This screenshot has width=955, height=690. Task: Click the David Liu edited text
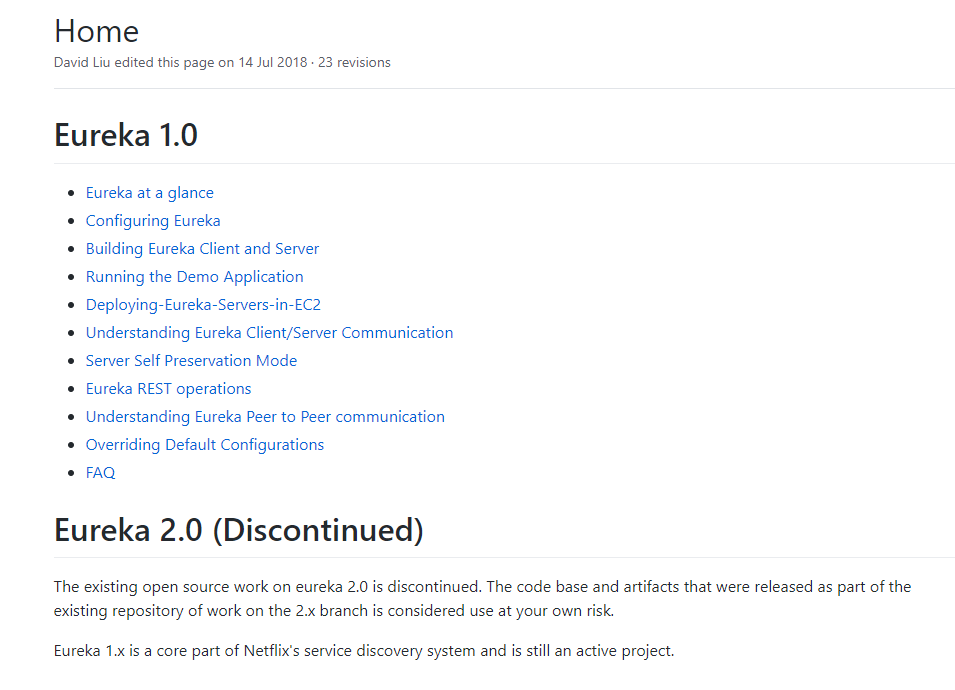coord(114,63)
